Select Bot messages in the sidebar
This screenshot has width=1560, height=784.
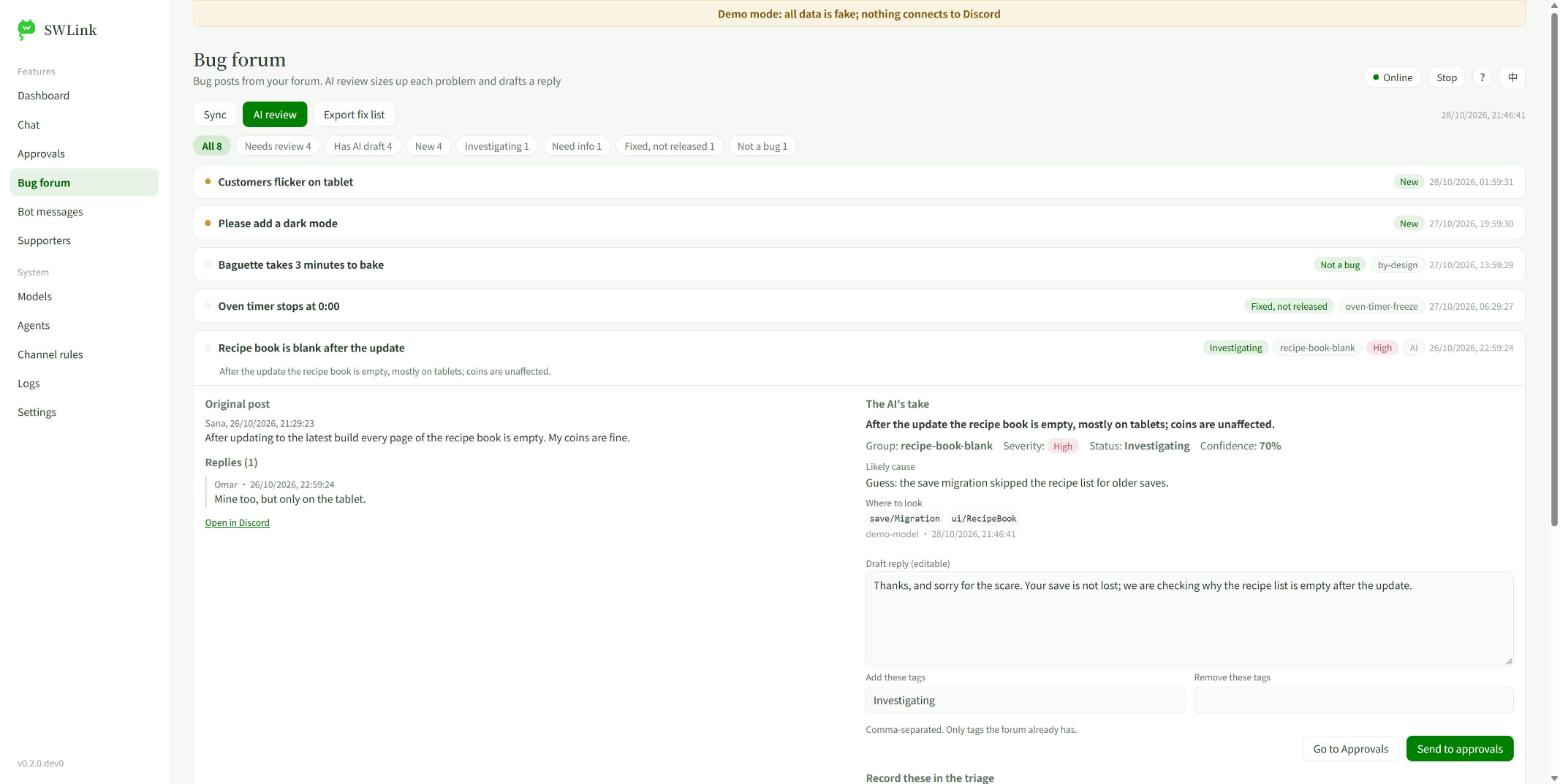(84, 212)
